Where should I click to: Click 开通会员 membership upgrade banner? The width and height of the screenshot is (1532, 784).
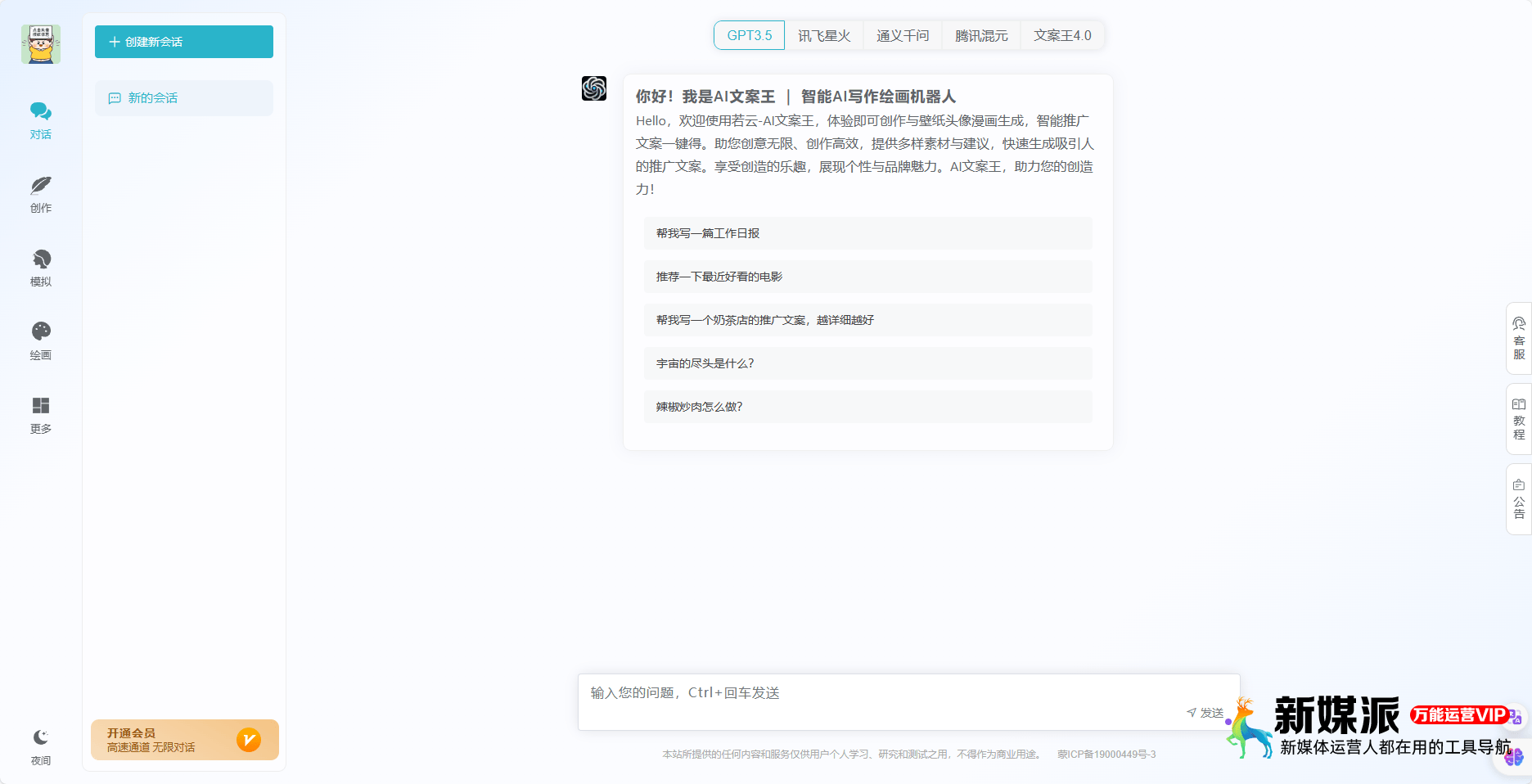point(183,739)
